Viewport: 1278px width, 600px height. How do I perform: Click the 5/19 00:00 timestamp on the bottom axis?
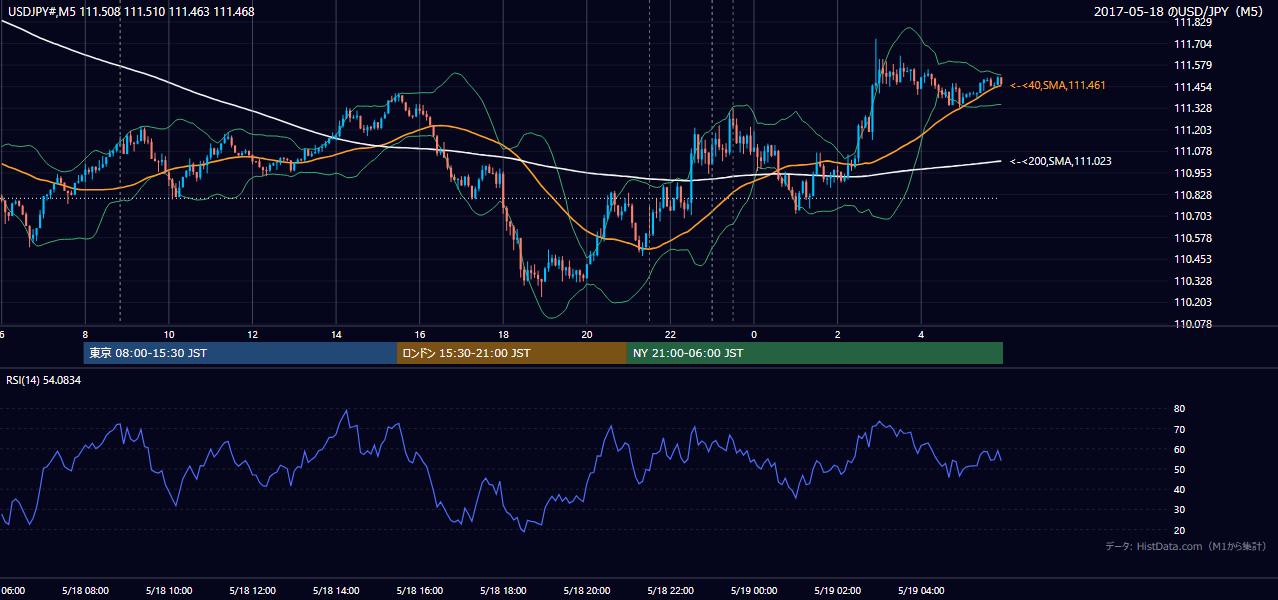pyautogui.click(x=754, y=590)
